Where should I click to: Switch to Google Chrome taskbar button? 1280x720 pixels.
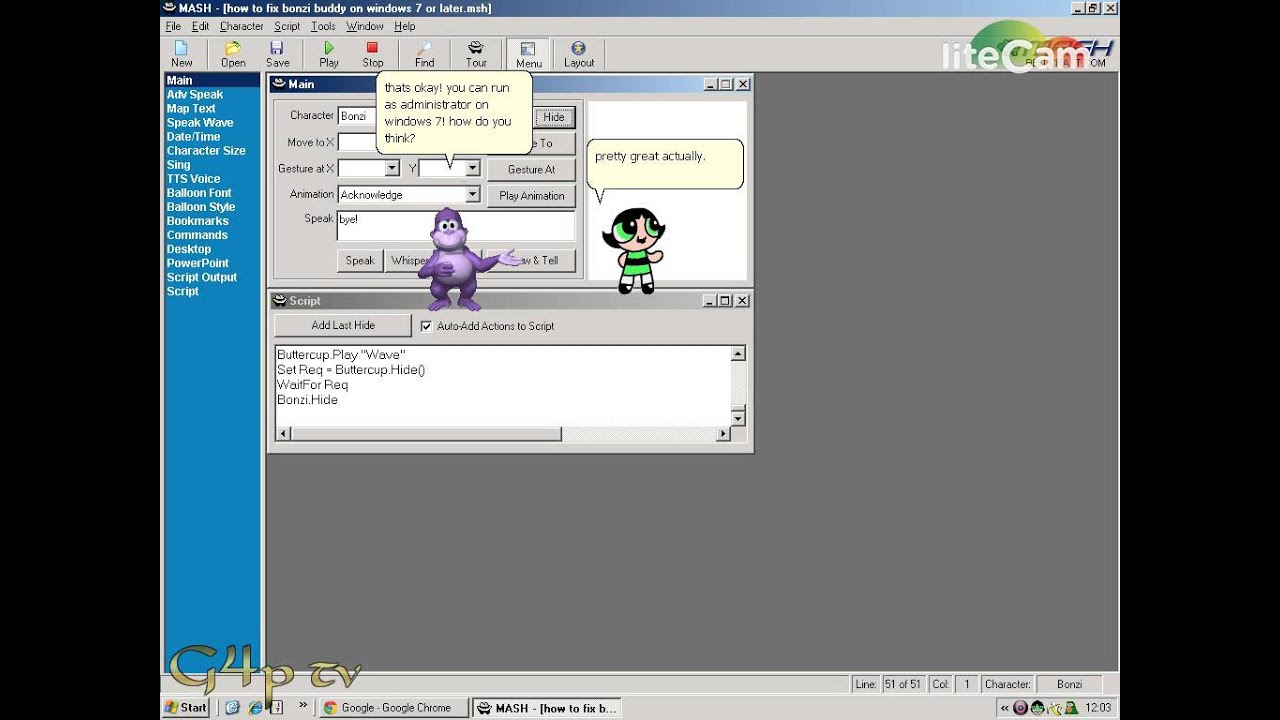tap(394, 708)
